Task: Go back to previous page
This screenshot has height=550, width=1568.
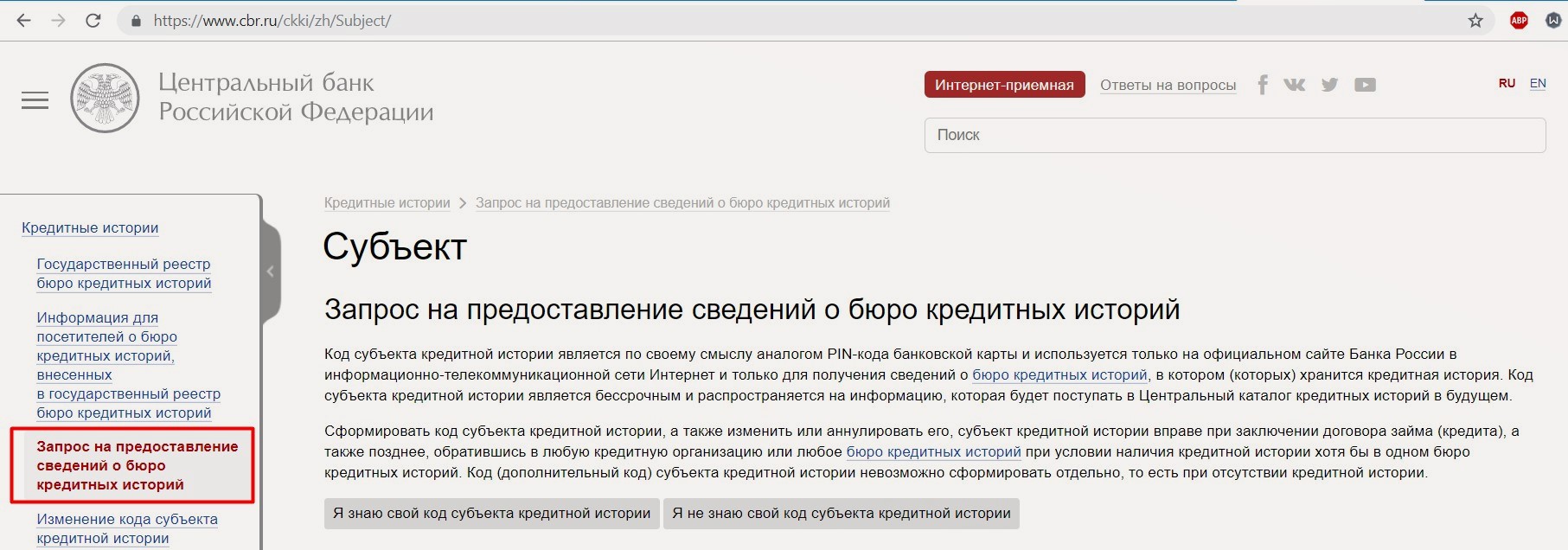Action: point(24,21)
